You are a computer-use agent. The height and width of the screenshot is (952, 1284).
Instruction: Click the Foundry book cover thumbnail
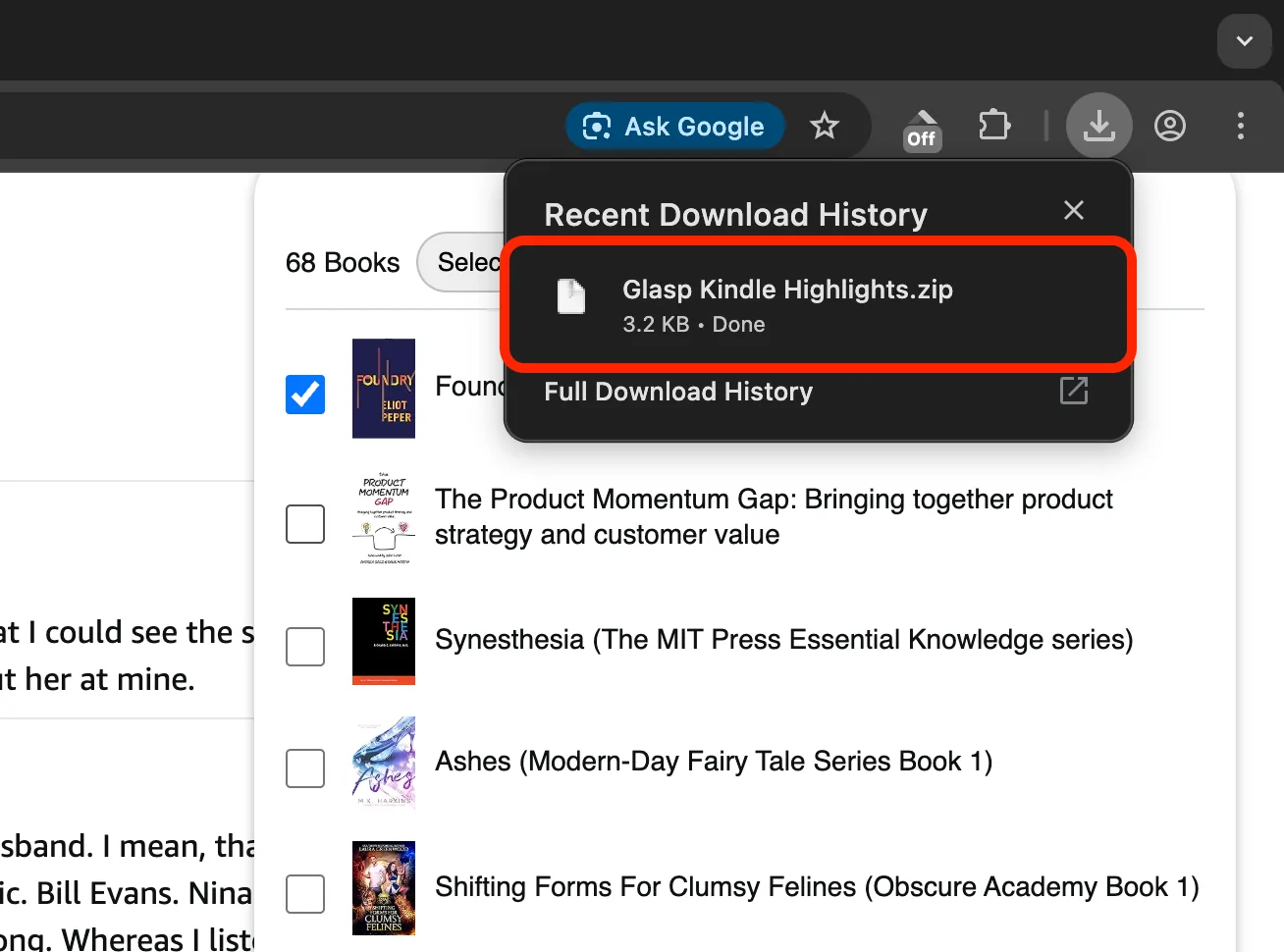coord(384,389)
